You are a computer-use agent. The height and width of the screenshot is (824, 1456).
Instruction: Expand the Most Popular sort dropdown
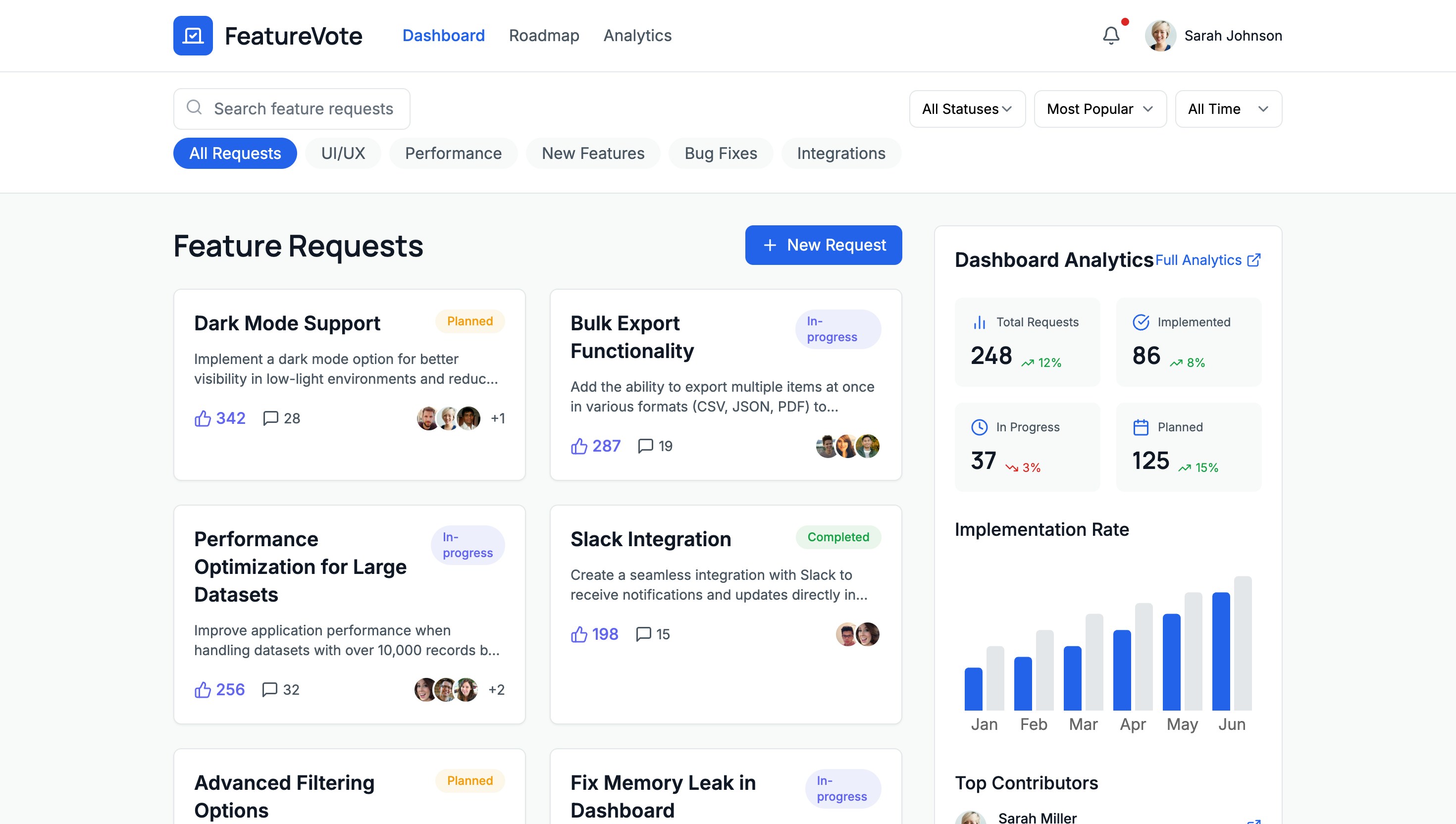click(1099, 108)
